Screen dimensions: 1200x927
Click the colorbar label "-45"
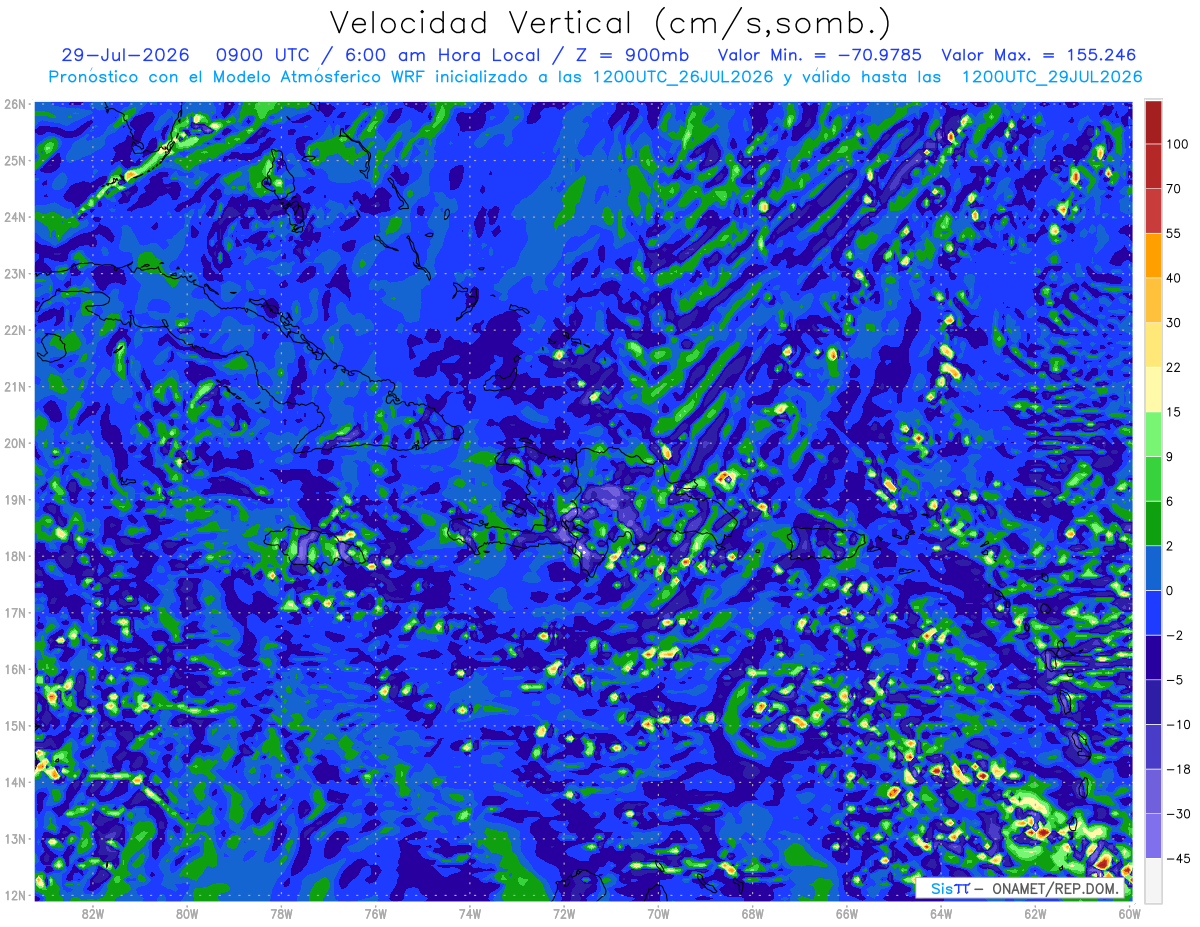[1178, 858]
